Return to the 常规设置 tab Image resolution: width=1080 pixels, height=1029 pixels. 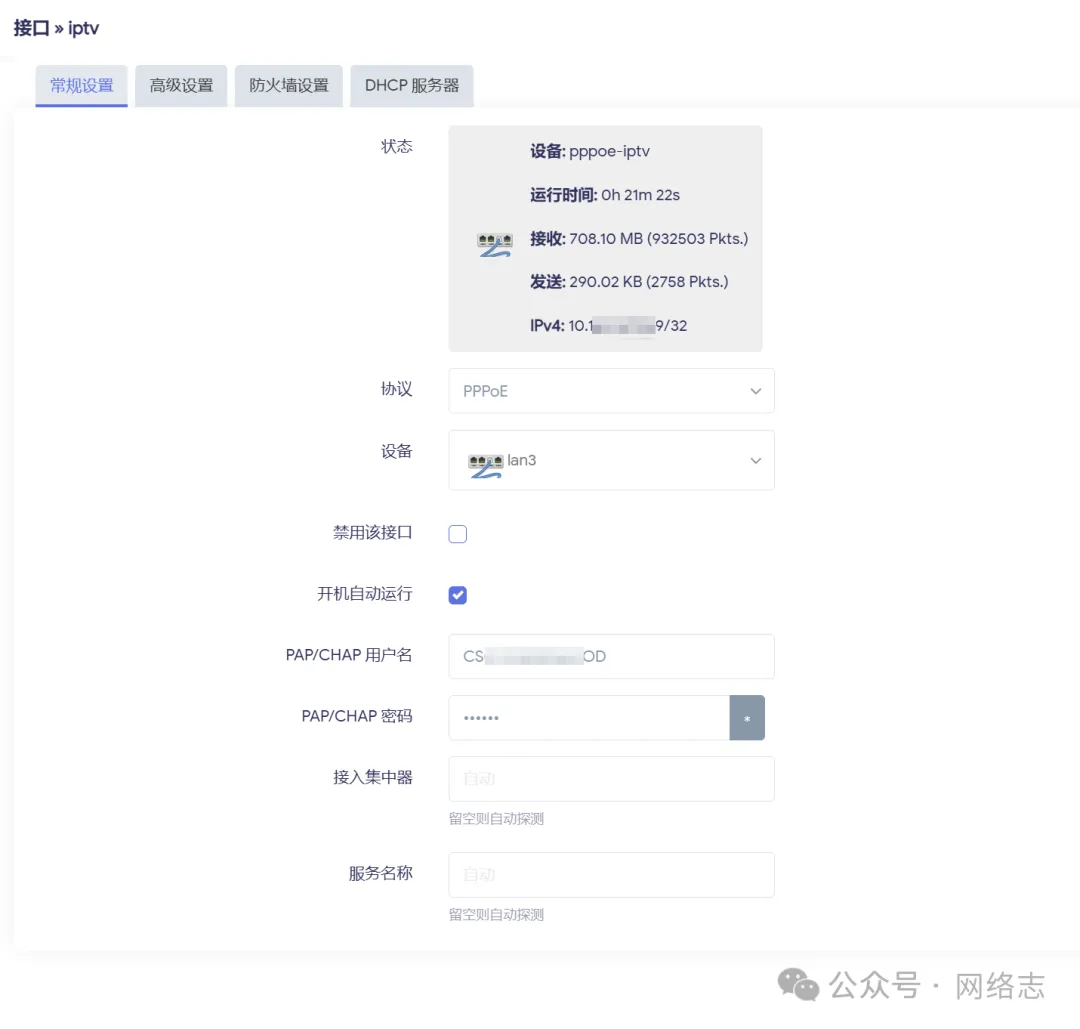coord(81,86)
